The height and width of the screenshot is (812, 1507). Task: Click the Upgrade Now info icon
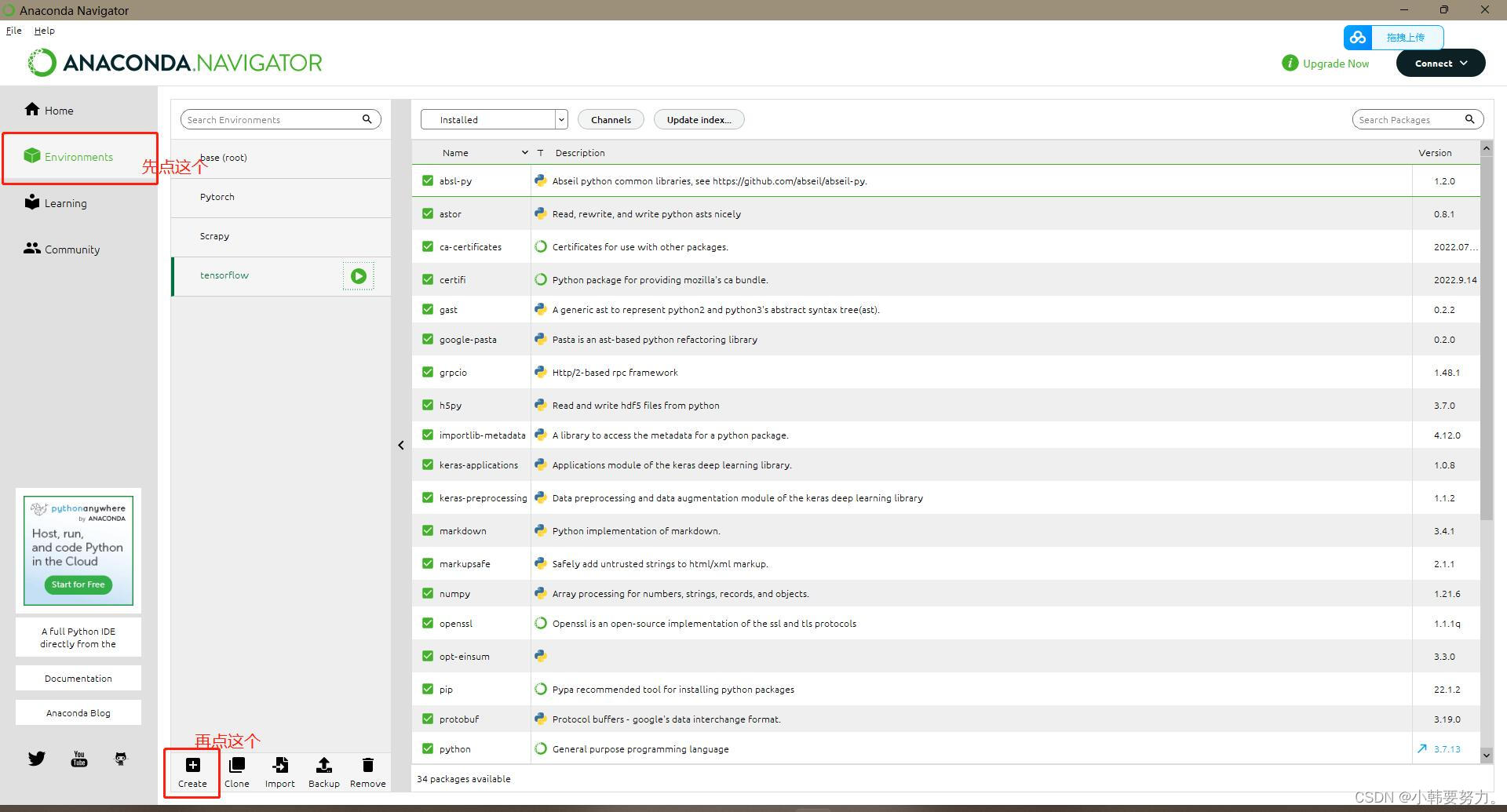coord(1290,63)
